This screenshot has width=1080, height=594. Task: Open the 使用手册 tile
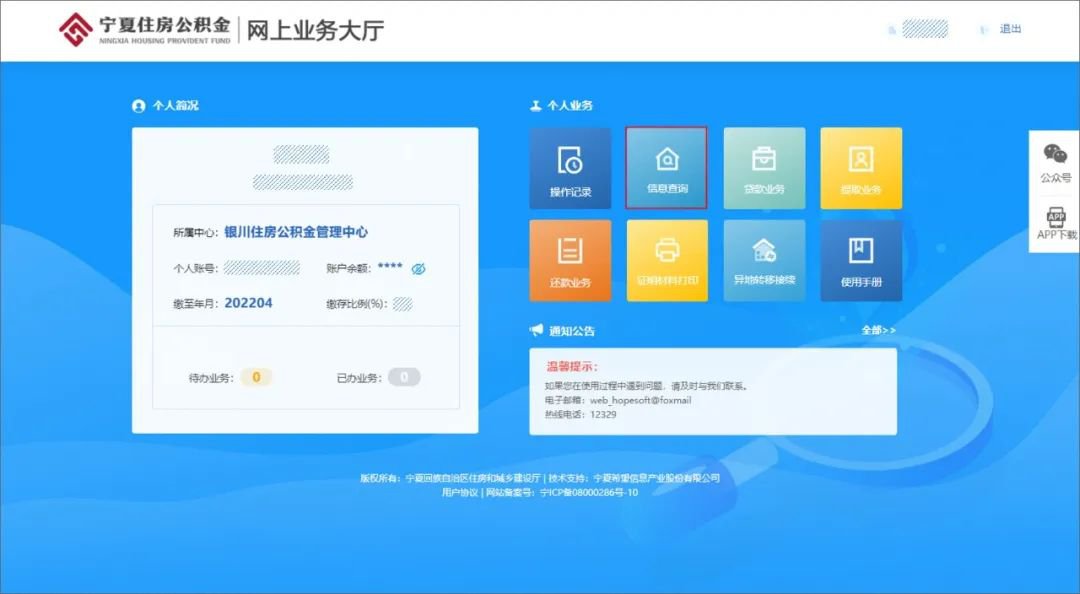[x=861, y=260]
